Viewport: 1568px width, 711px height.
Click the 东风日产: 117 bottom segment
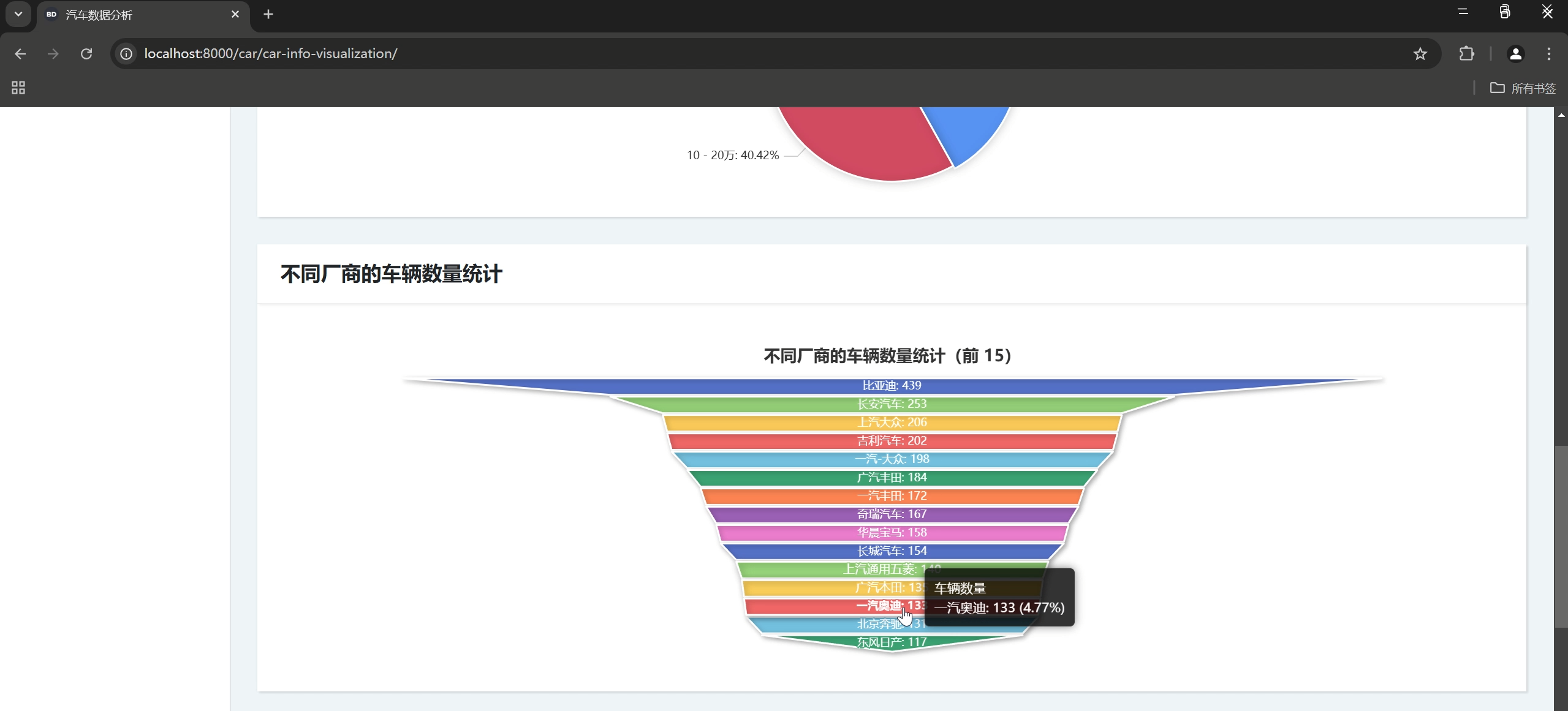pos(892,642)
